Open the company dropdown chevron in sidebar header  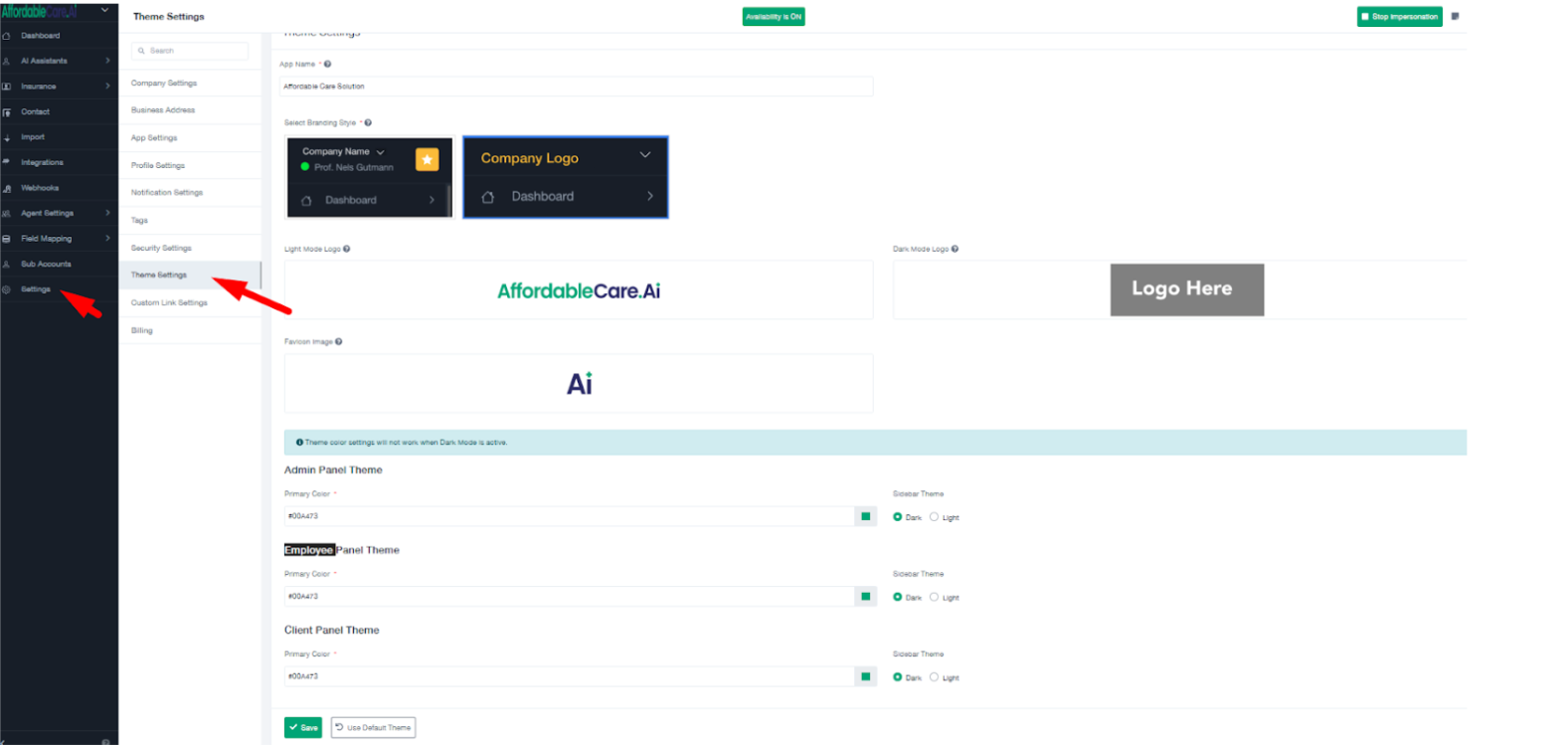coord(104,11)
